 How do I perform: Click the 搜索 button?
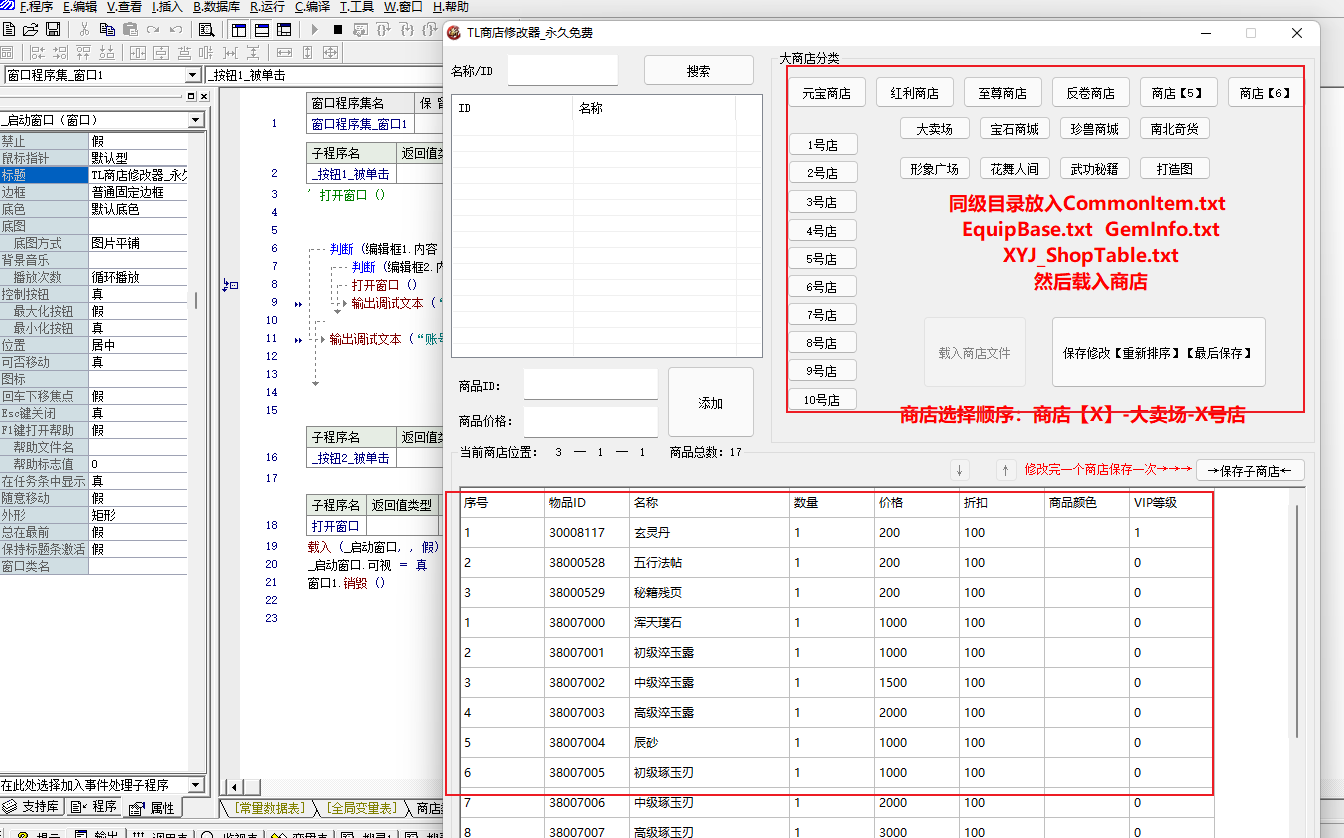click(698, 71)
